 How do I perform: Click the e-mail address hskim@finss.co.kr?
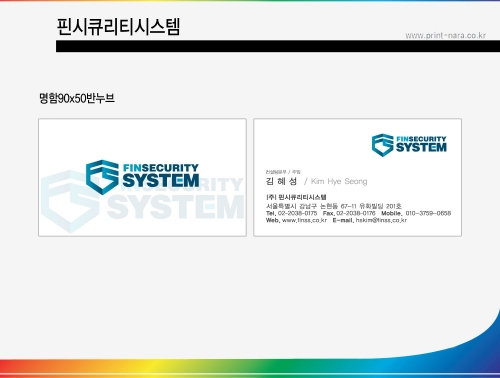pos(381,220)
